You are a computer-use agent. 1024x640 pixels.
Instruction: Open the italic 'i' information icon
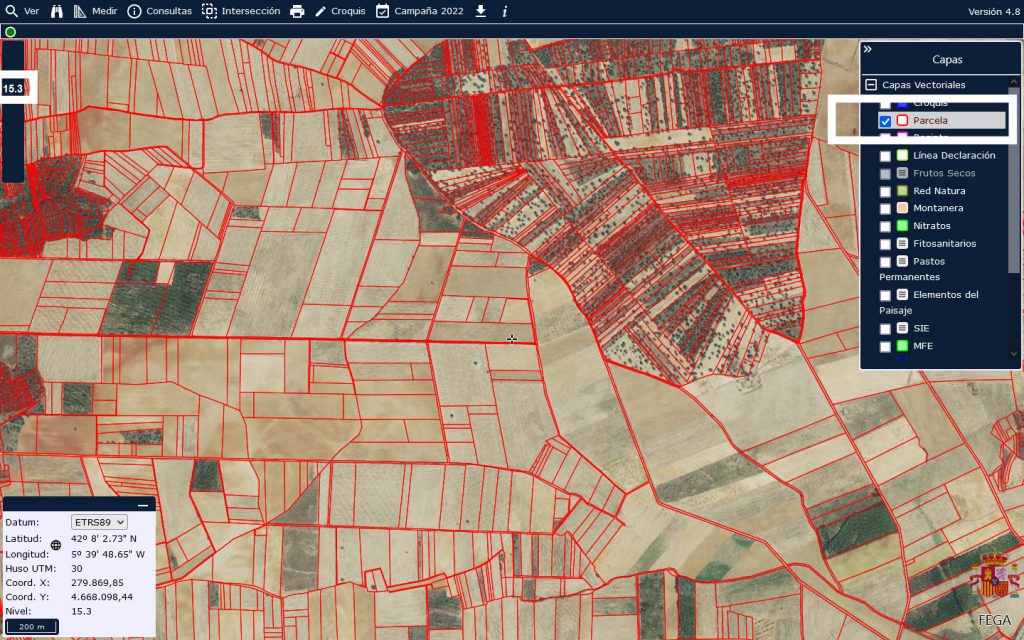click(504, 11)
